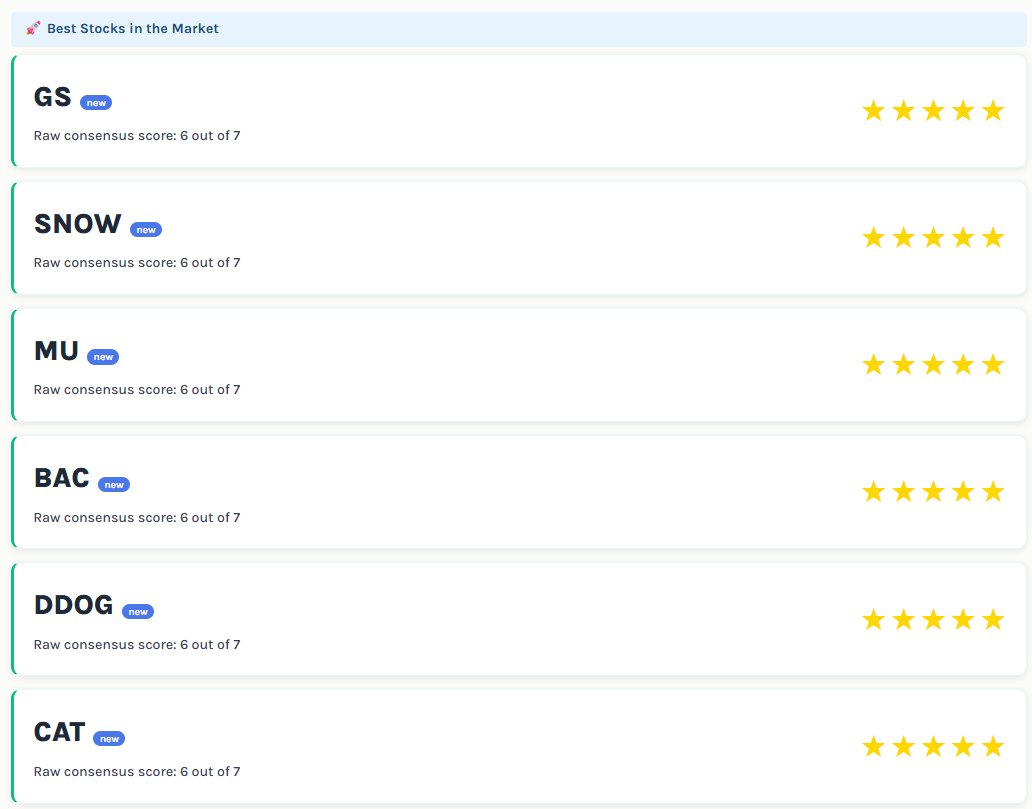Open the SNOW stock ticker

pos(78,224)
